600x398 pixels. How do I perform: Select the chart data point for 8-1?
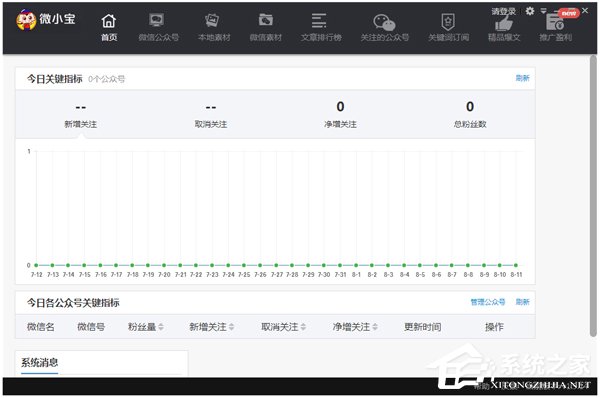[356, 265]
